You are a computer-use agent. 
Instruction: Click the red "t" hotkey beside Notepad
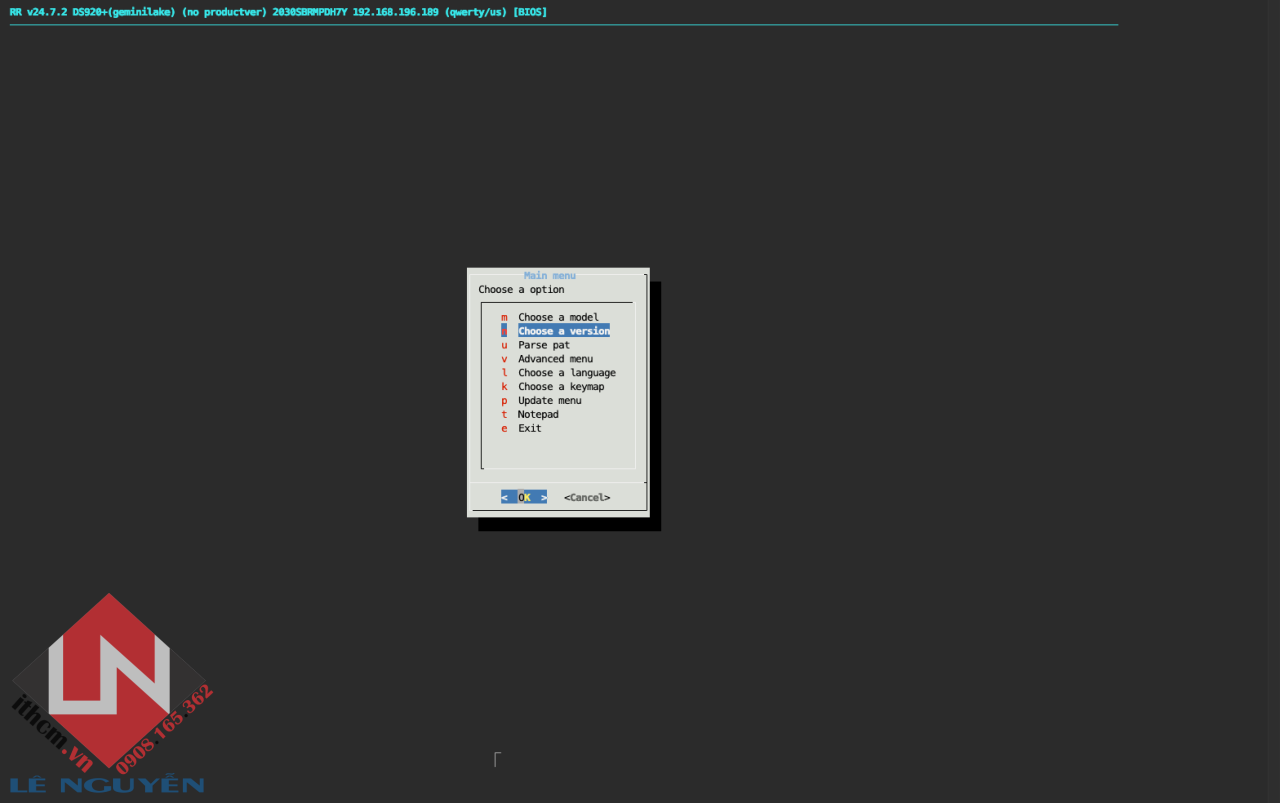tap(504, 414)
